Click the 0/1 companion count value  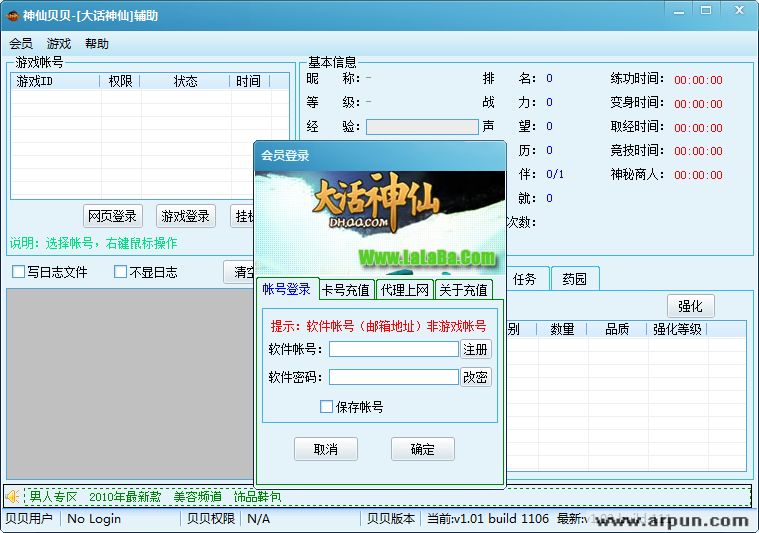pyautogui.click(x=555, y=174)
